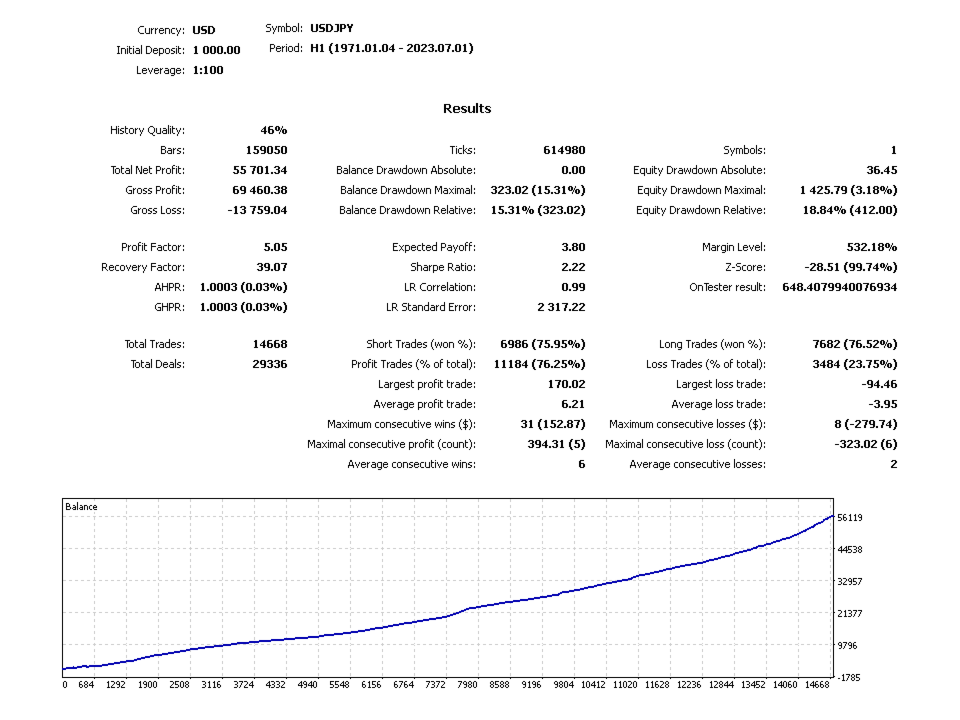The image size is (960, 720).
Task: Select Expected Payoff value 3.80
Action: pos(573,247)
